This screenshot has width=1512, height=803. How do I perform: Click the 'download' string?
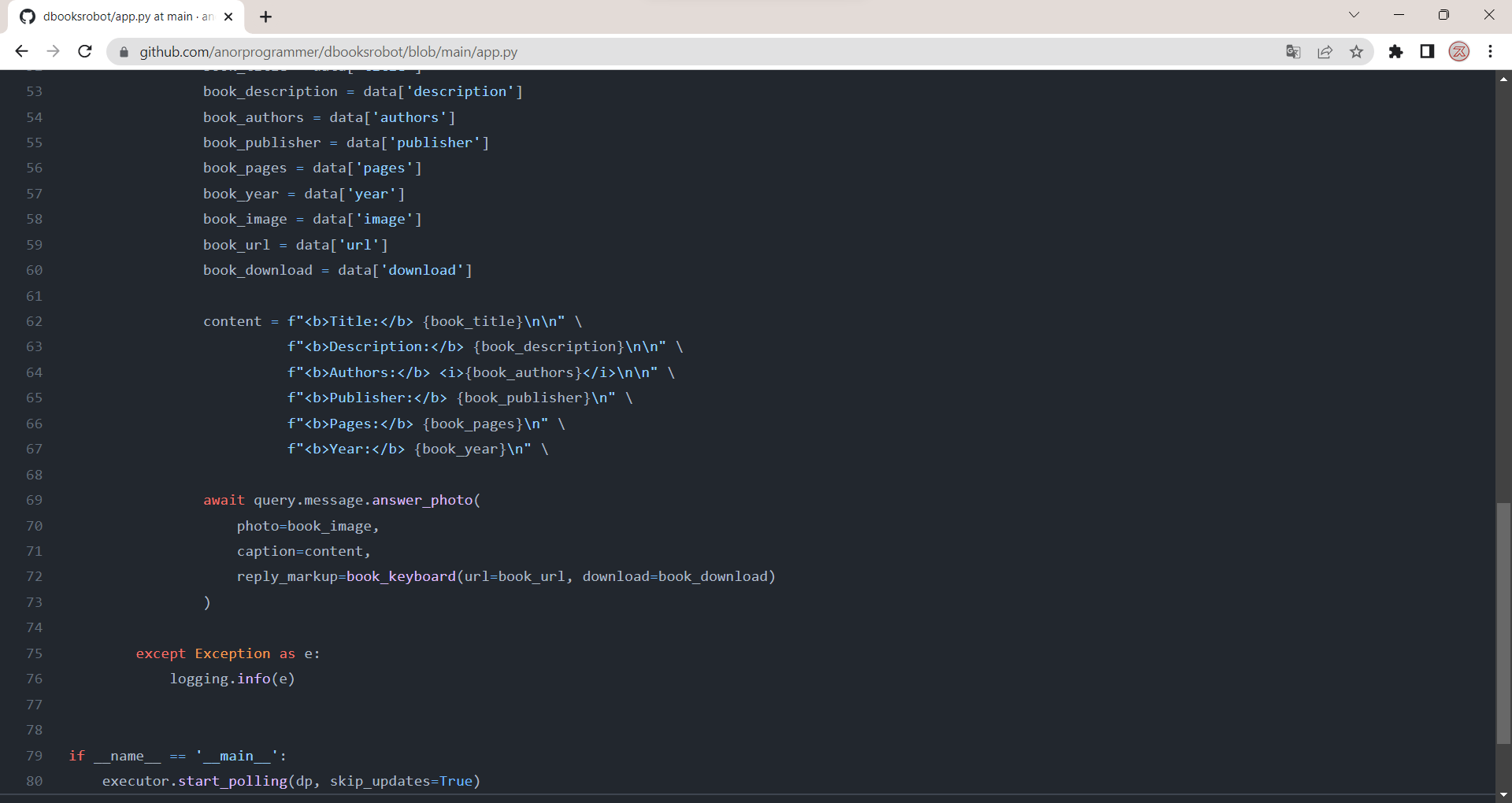tap(422, 270)
